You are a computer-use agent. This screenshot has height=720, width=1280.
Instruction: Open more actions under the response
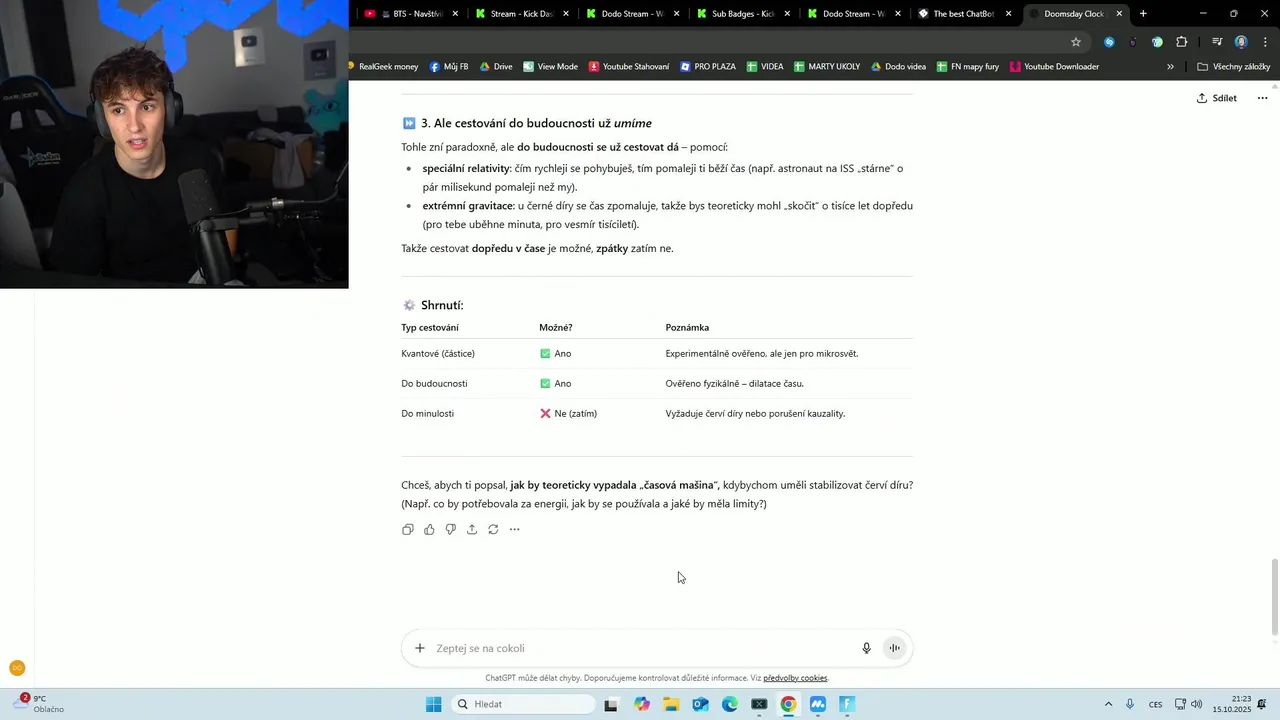pos(515,530)
